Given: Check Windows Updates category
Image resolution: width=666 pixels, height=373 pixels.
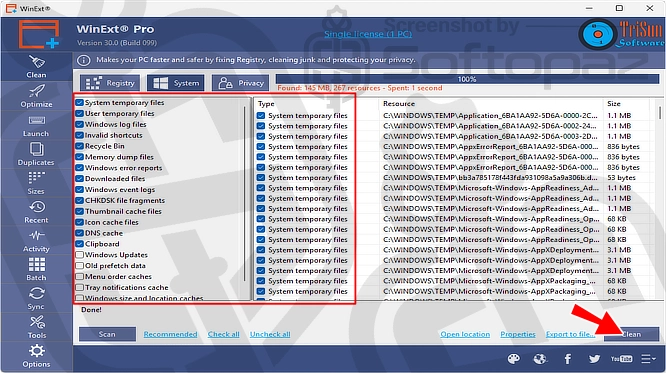Looking at the screenshot, I should 79,255.
